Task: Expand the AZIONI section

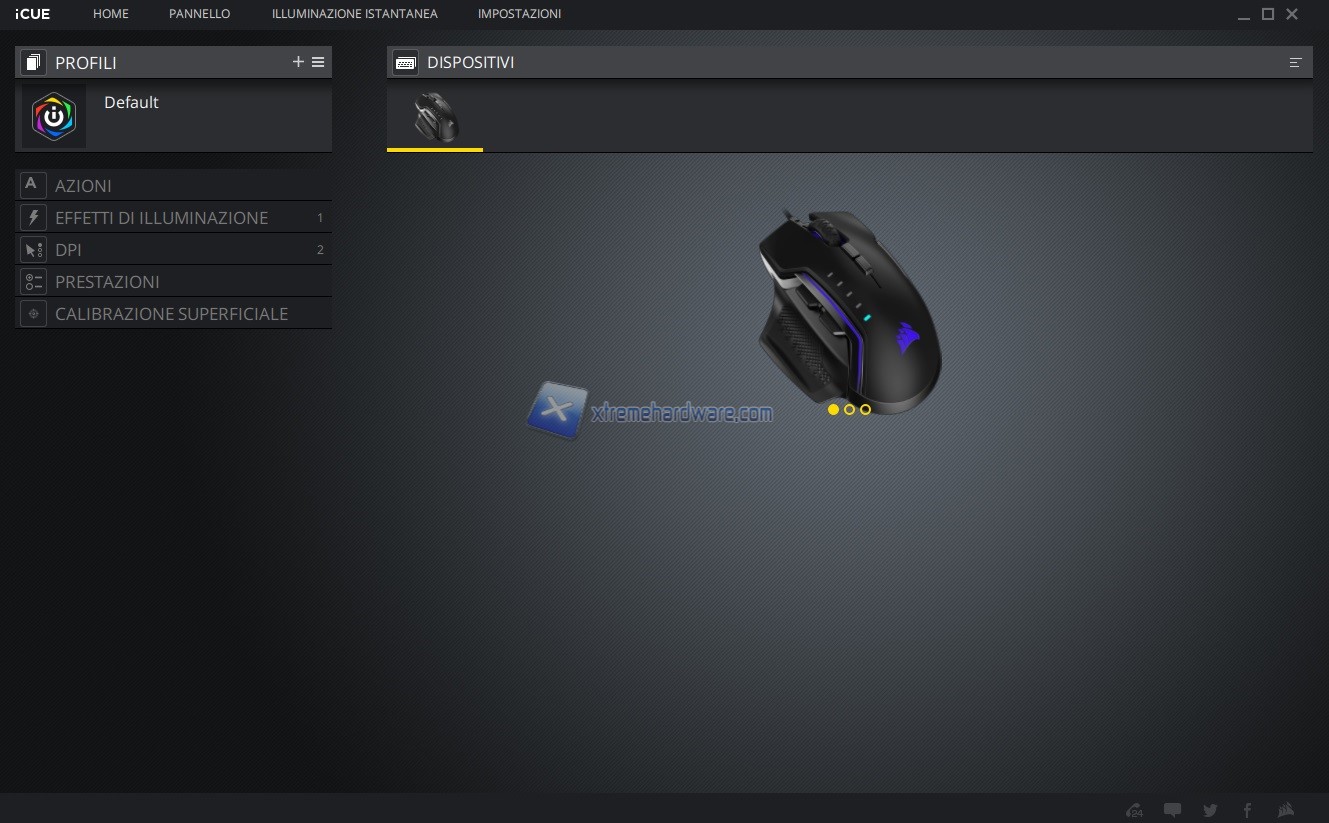Action: 83,186
